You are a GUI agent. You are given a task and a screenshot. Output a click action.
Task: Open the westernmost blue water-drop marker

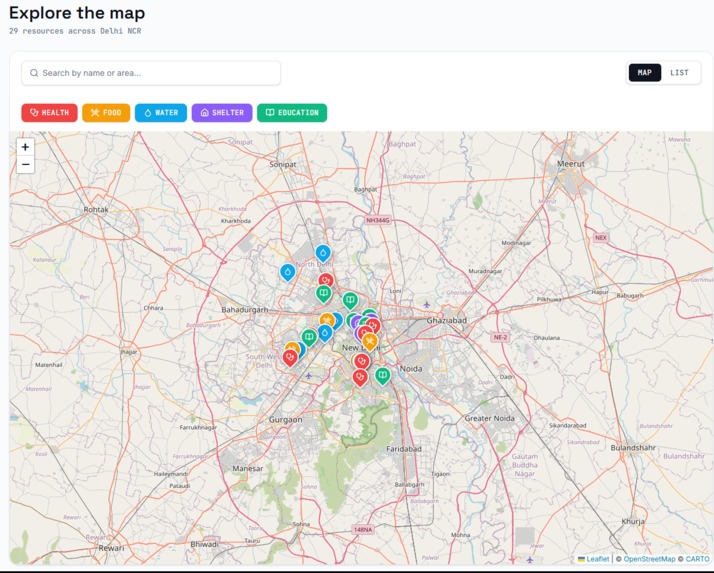pos(287,272)
